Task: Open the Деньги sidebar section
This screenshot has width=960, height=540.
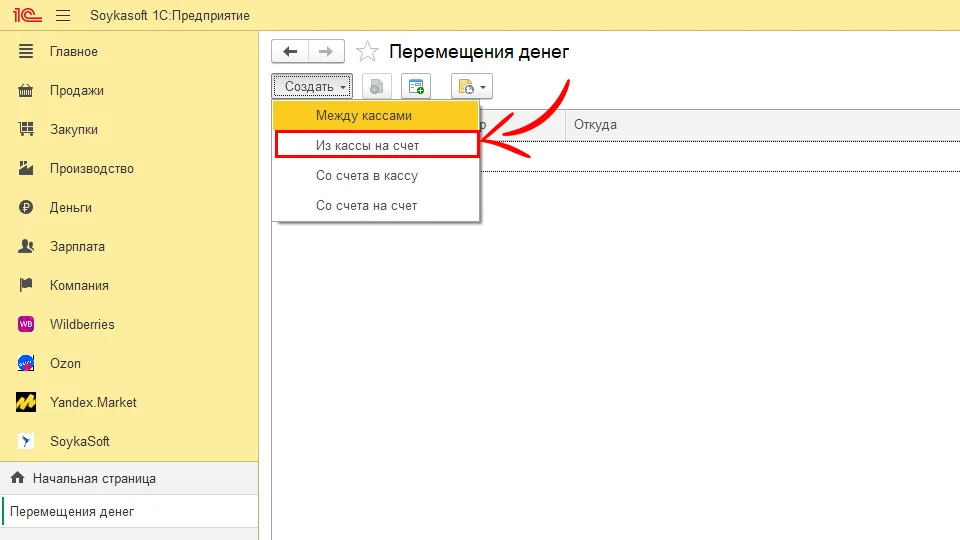Action: point(70,208)
